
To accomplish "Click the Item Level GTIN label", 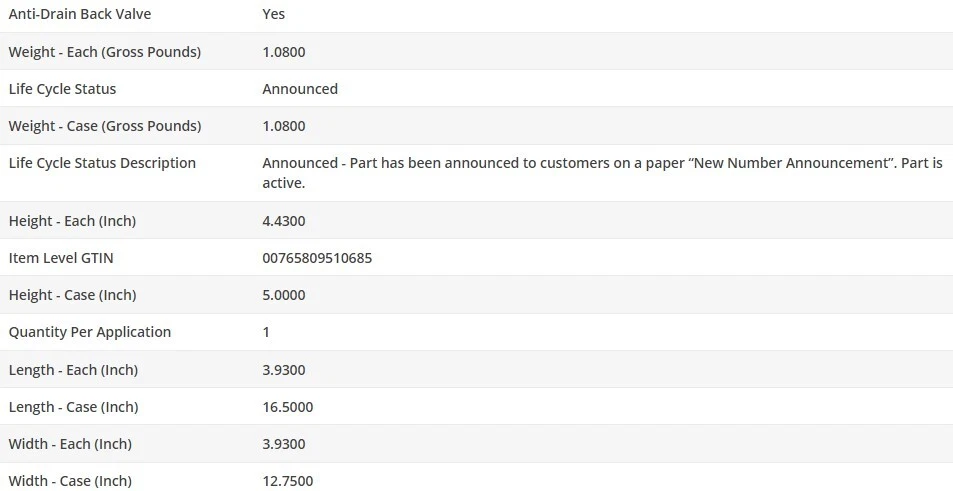I will coord(61,258).
